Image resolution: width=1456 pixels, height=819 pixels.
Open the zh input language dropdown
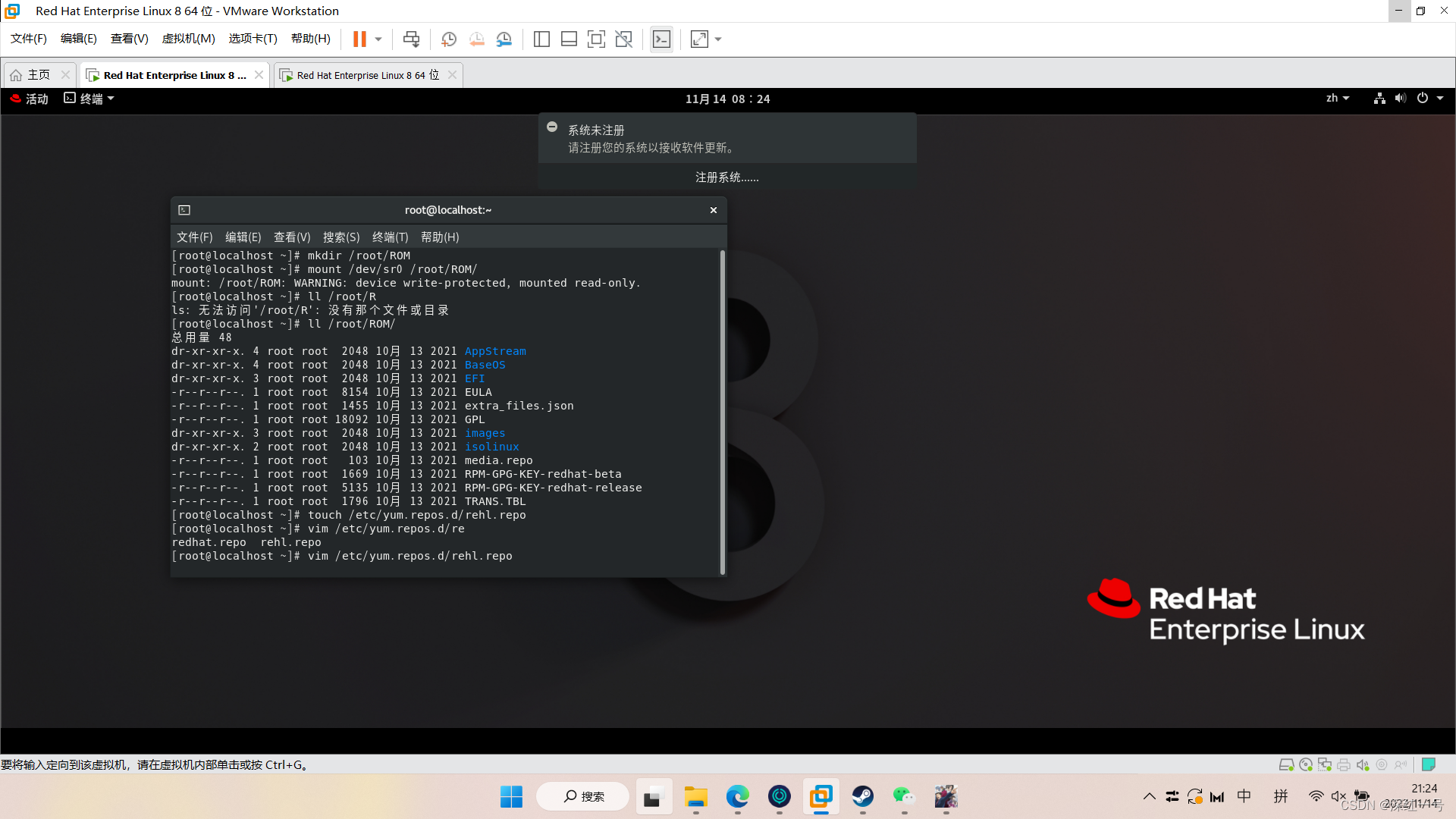pos(1338,99)
